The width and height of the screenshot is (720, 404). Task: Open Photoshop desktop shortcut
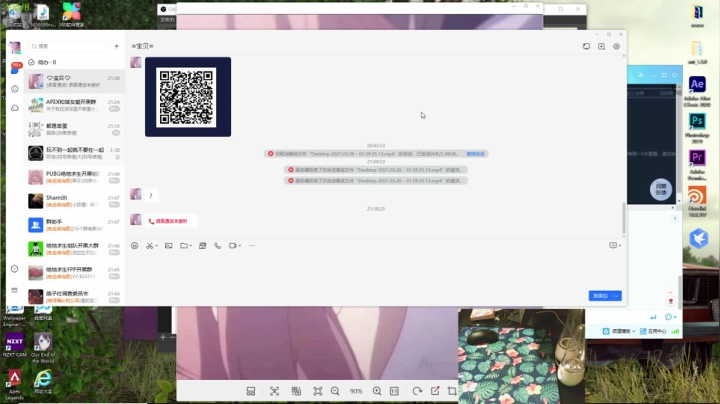point(697,129)
